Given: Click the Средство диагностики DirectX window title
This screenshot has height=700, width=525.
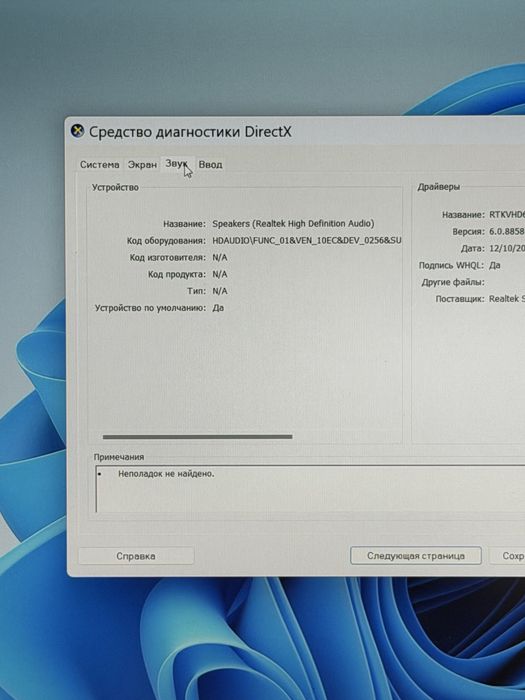Looking at the screenshot, I should point(190,132).
